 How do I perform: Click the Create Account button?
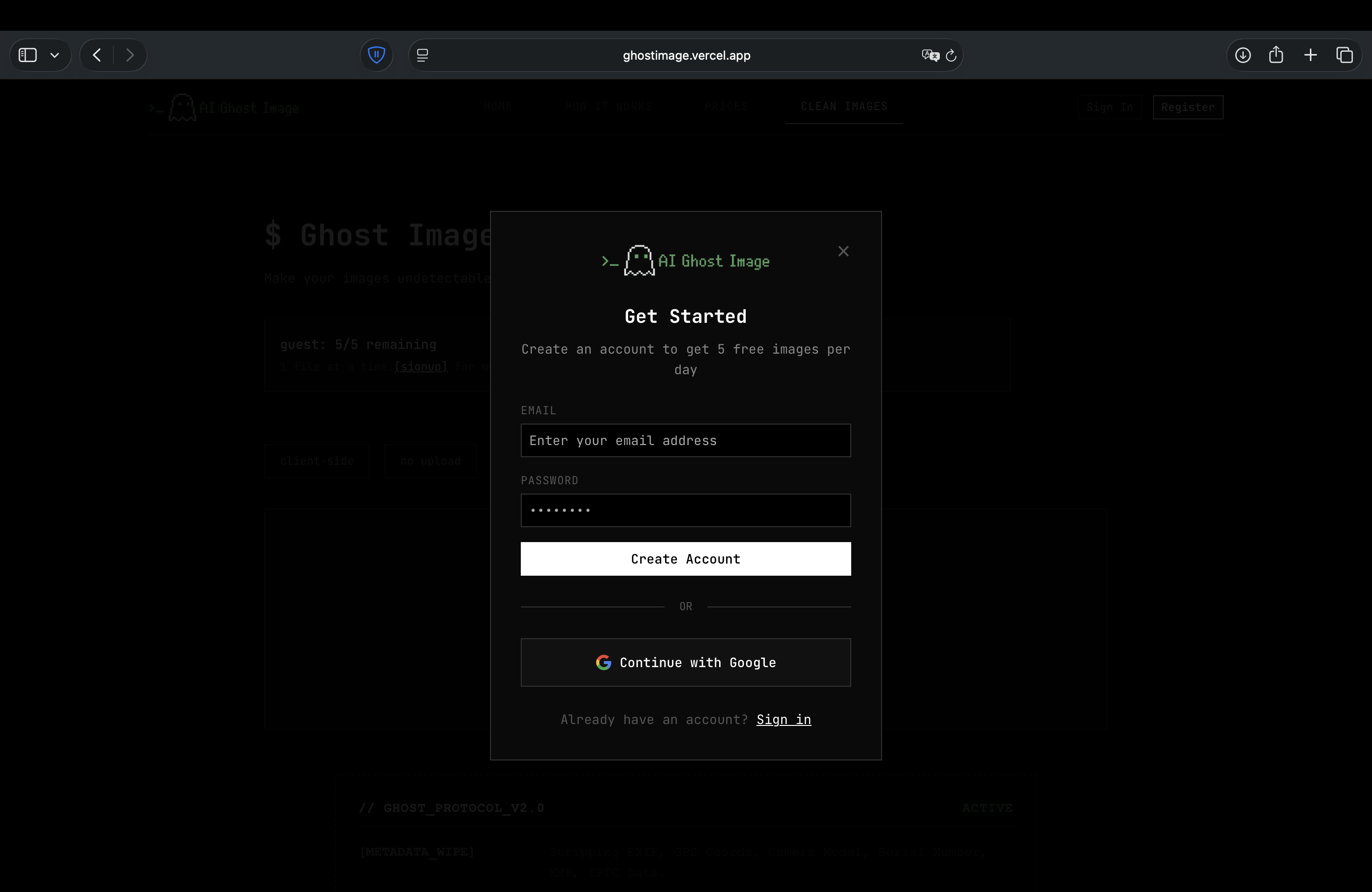(685, 558)
